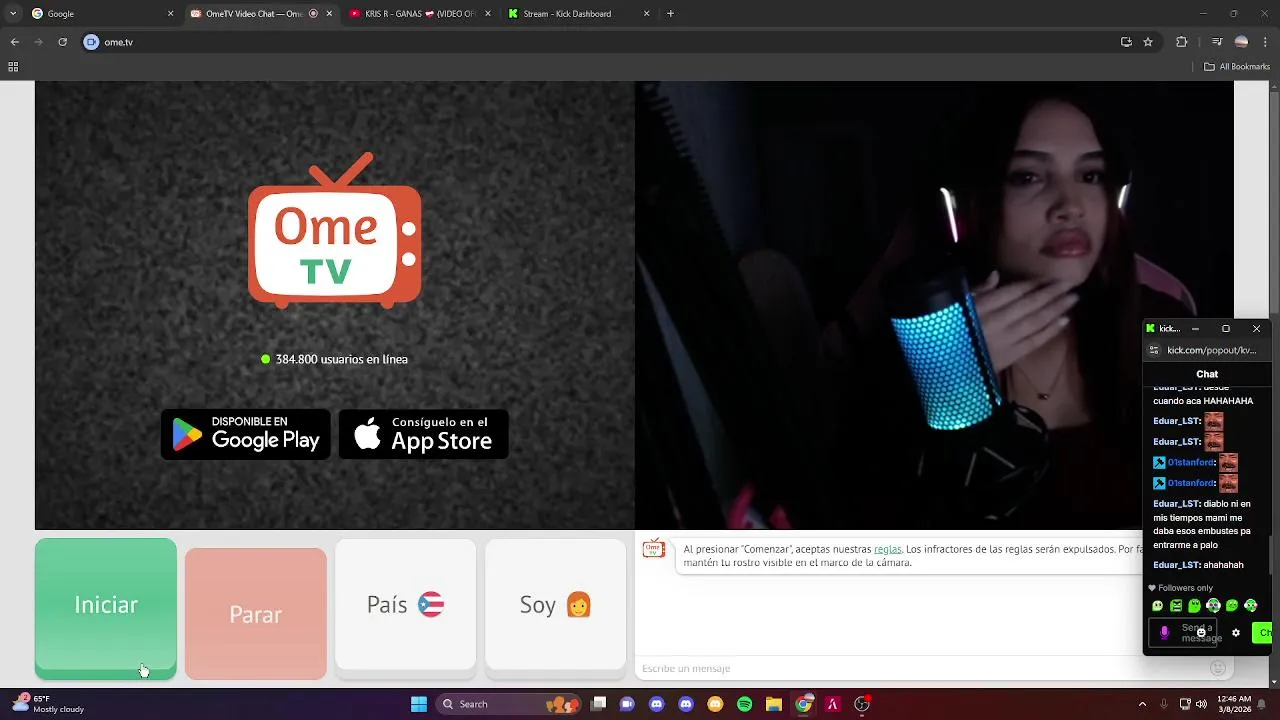This screenshot has height=720, width=1280.
Task: Open the Soy gender selector
Action: pyautogui.click(x=555, y=605)
